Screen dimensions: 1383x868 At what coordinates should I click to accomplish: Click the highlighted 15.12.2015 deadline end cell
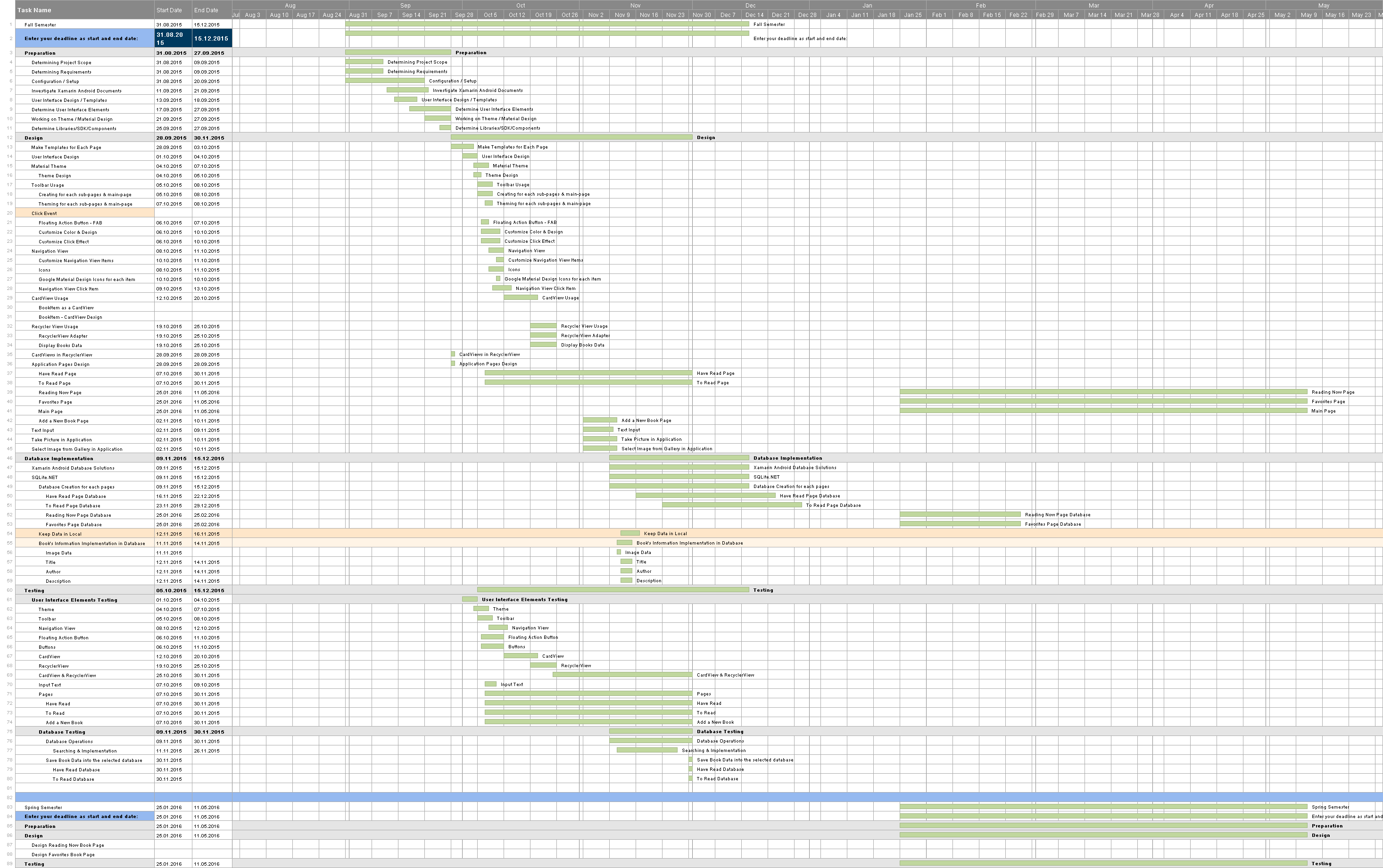click(x=211, y=39)
